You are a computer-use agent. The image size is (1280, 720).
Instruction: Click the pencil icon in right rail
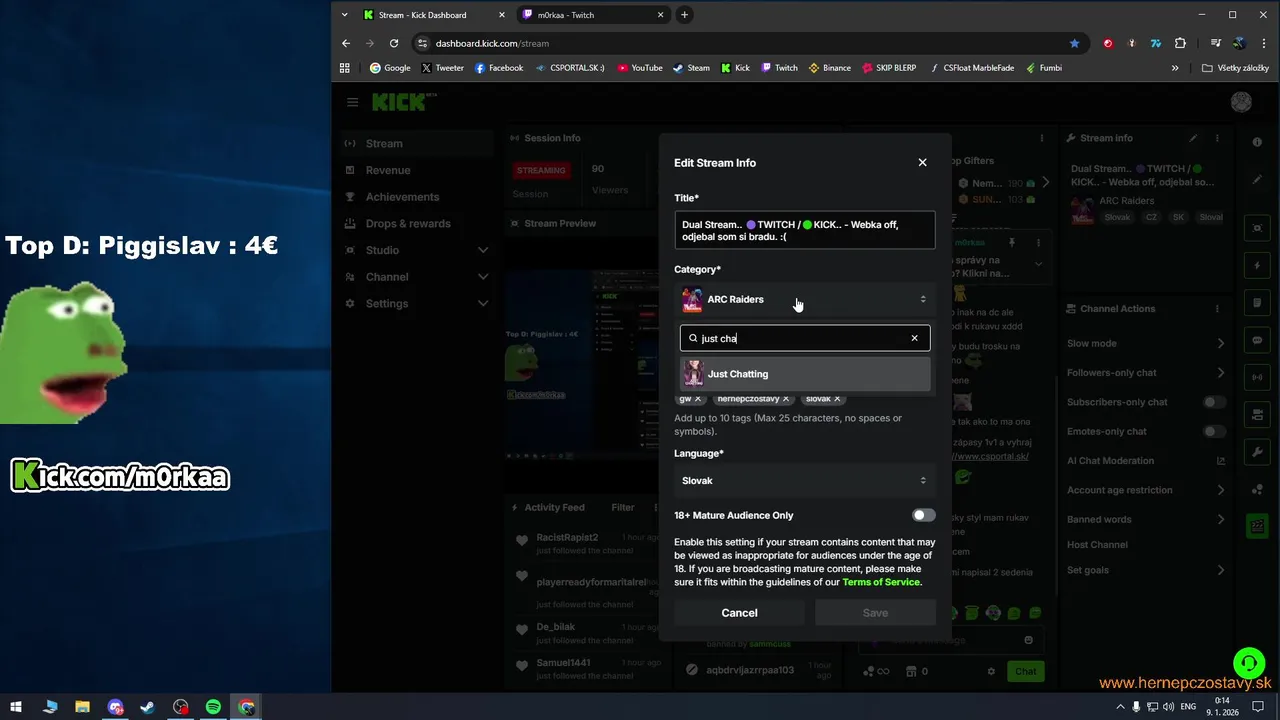(1257, 179)
